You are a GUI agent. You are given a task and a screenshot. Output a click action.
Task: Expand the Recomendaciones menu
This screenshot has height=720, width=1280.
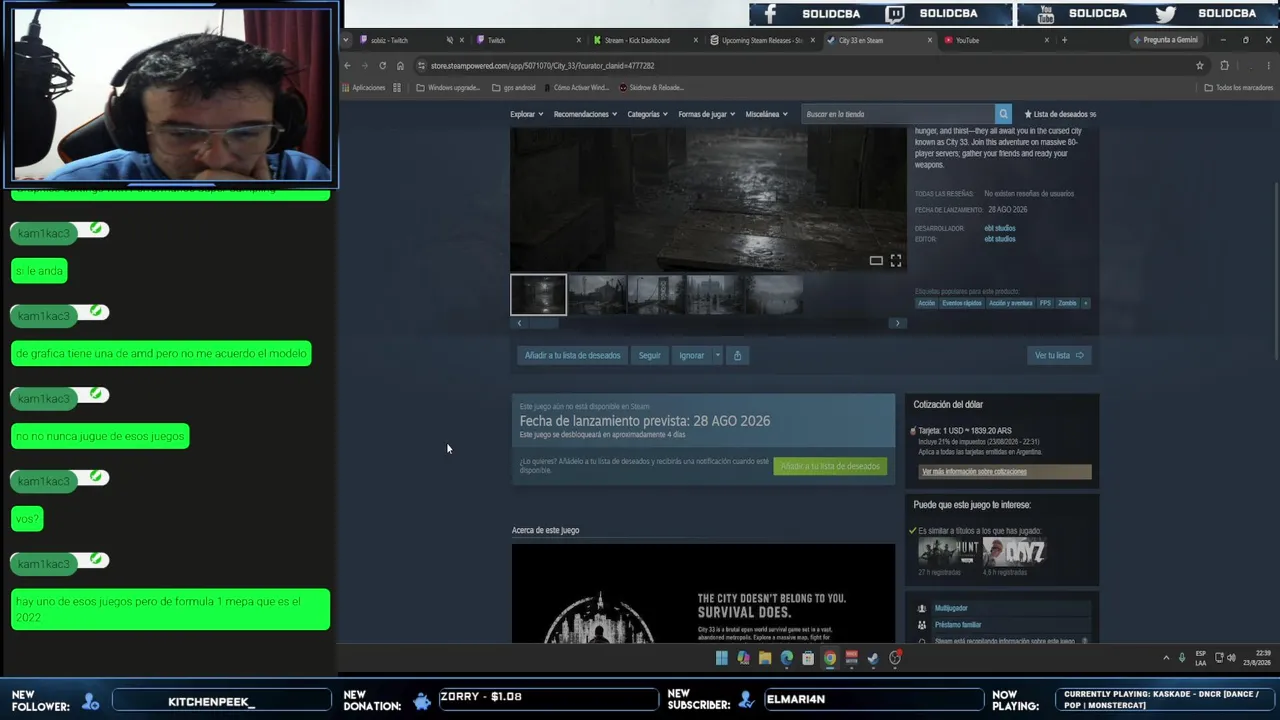[585, 114]
